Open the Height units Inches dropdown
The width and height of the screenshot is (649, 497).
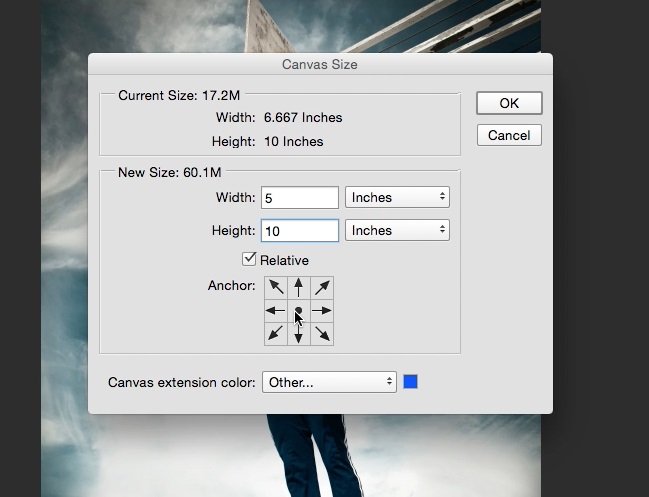point(397,230)
